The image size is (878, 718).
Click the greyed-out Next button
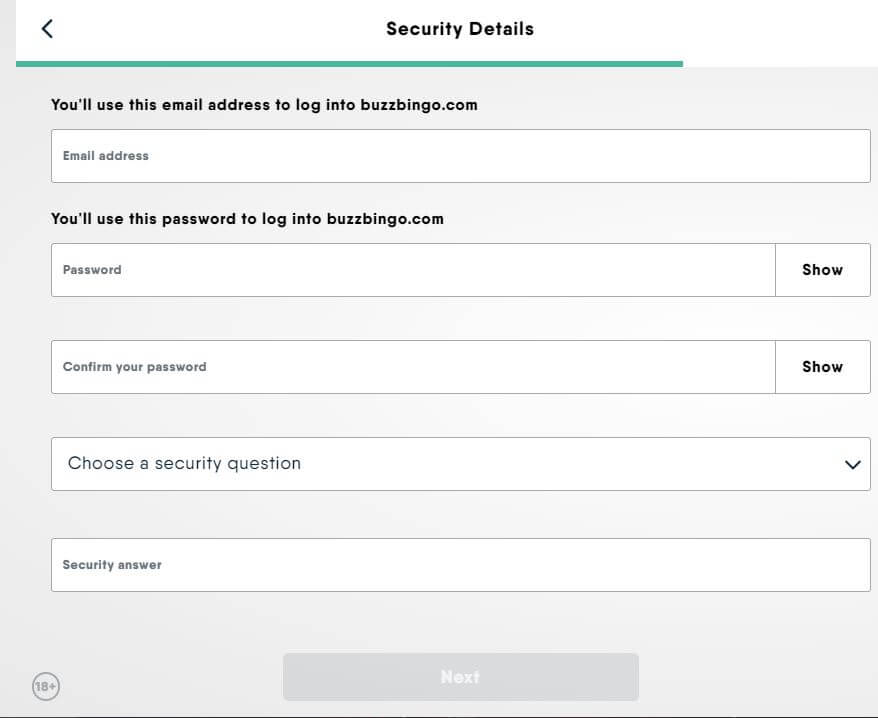461,677
